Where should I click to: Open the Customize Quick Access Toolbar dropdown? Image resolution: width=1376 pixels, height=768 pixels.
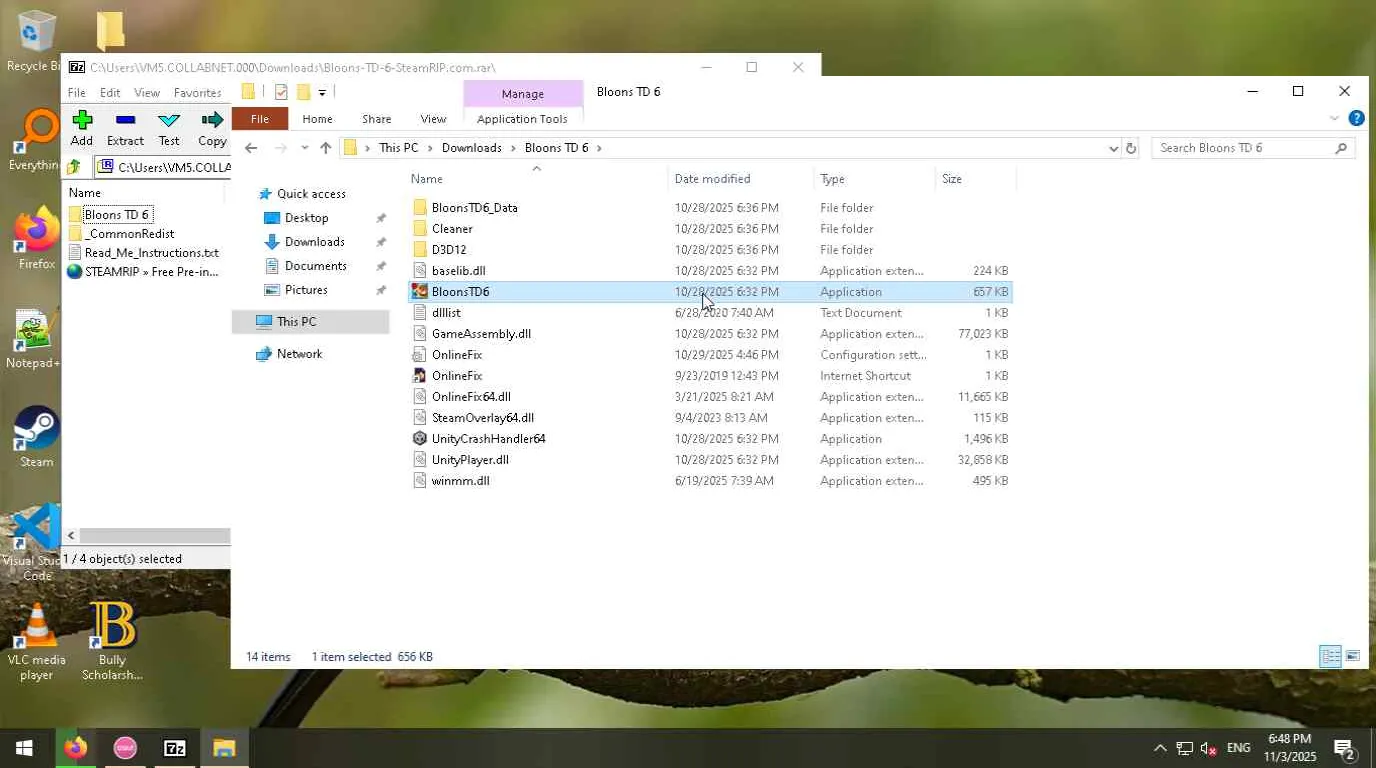tap(322, 93)
